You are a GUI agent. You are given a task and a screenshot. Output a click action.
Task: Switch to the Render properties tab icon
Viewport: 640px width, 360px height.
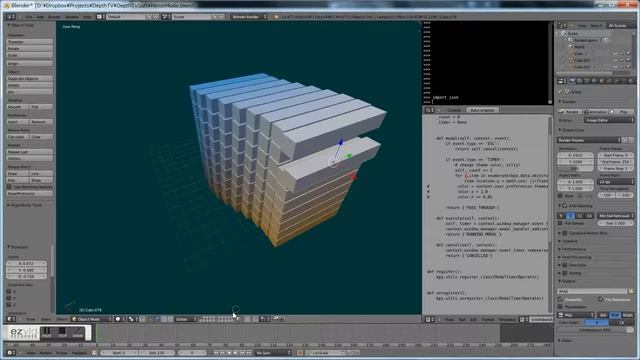(572, 81)
